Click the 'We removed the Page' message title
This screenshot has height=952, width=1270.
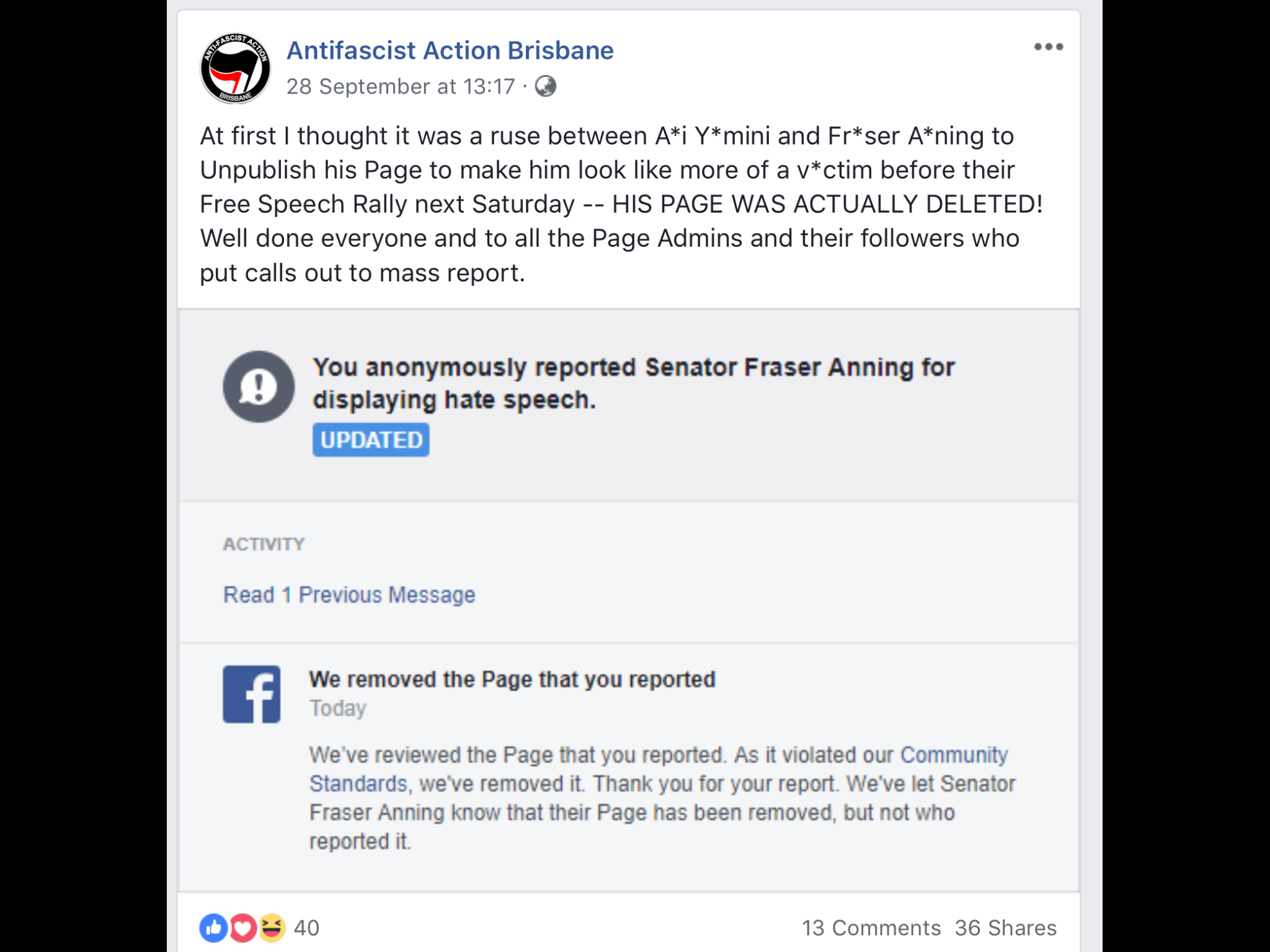coord(512,679)
